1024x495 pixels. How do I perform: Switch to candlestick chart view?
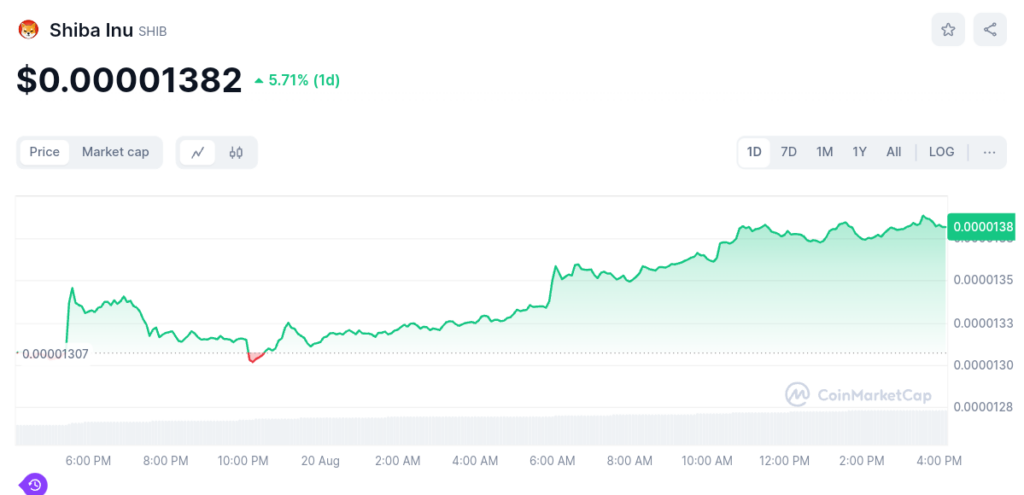[236, 153]
